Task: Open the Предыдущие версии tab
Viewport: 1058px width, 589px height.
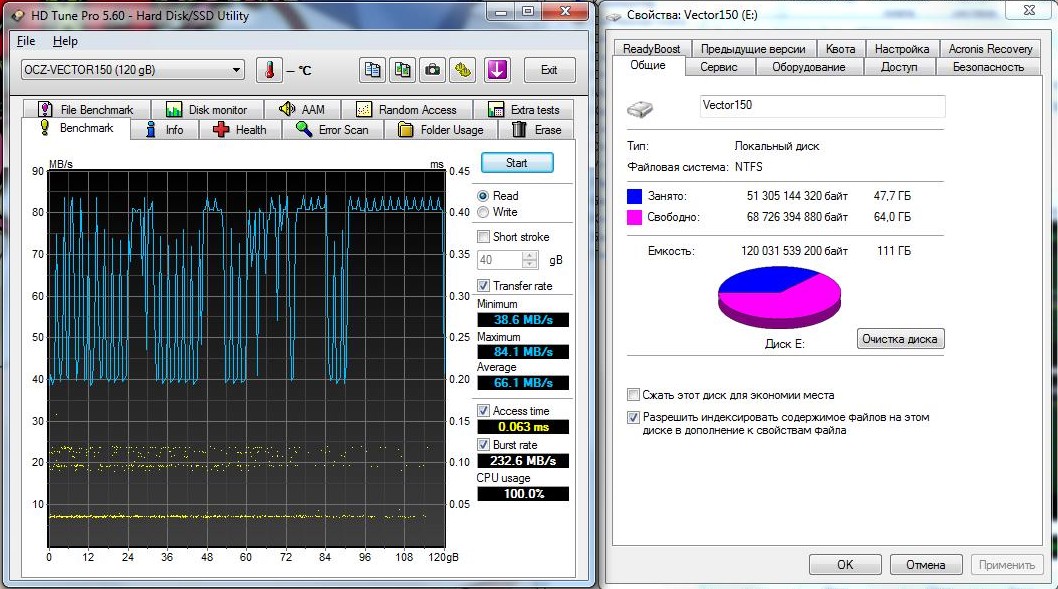Action: click(753, 49)
